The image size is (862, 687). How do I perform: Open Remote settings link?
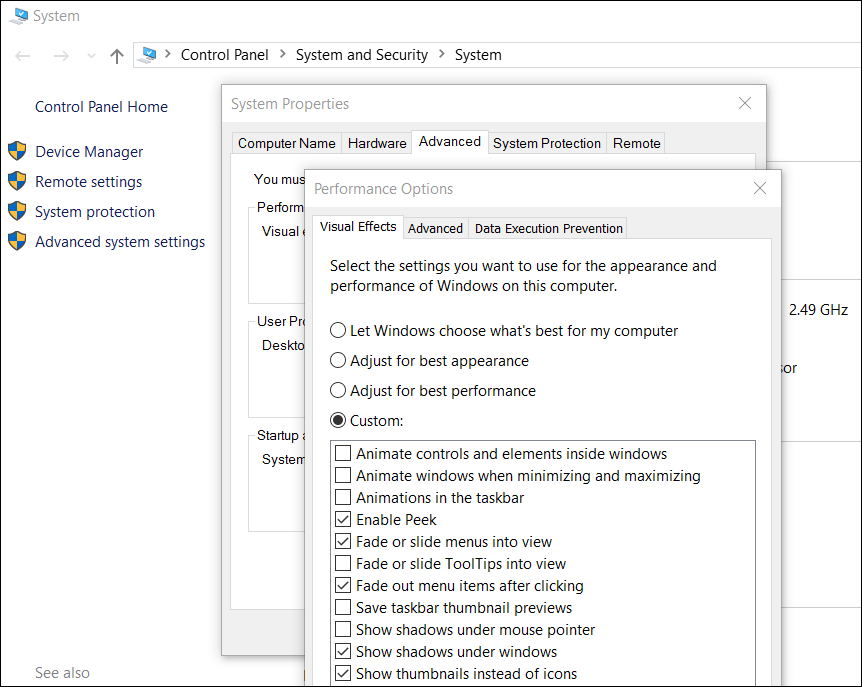(89, 181)
